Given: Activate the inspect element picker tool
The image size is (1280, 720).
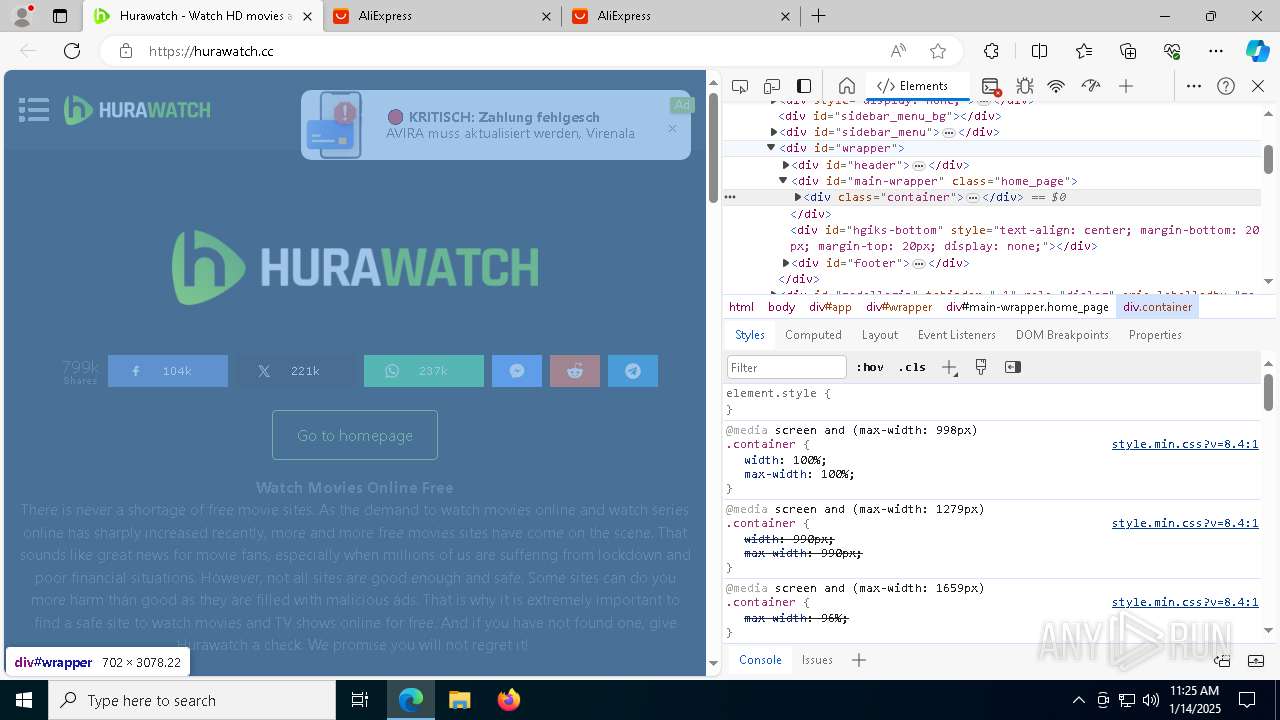Looking at the screenshot, I should click(740, 86).
